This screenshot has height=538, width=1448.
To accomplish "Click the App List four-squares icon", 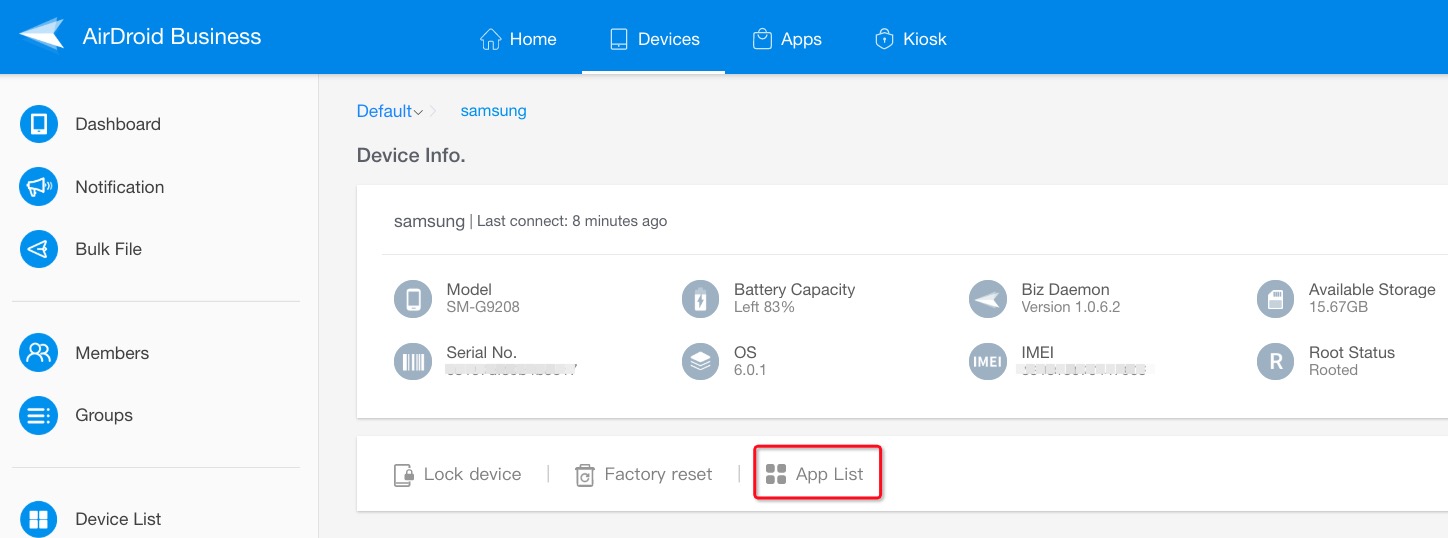I will (x=776, y=474).
